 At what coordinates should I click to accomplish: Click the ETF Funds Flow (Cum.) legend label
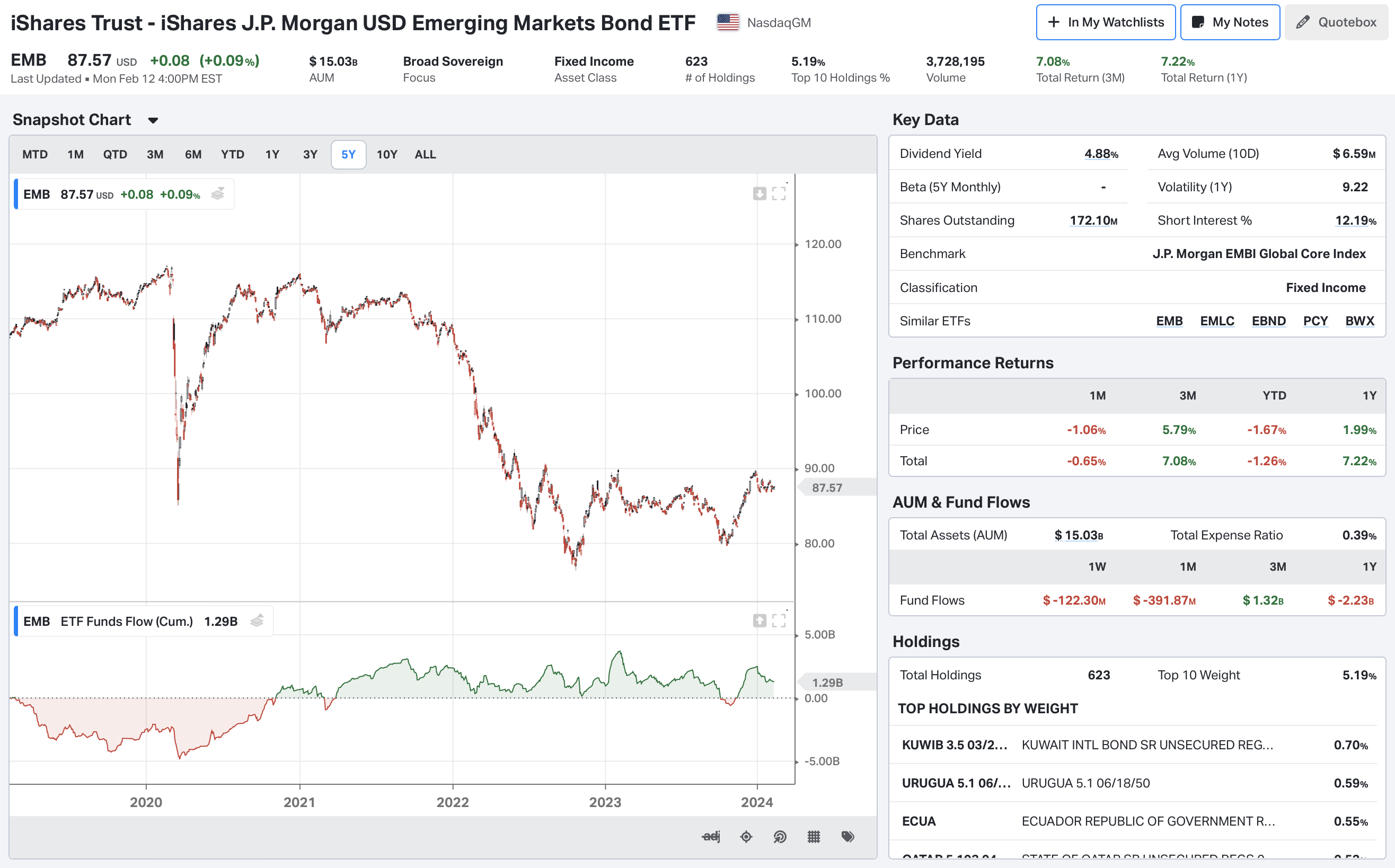[127, 621]
